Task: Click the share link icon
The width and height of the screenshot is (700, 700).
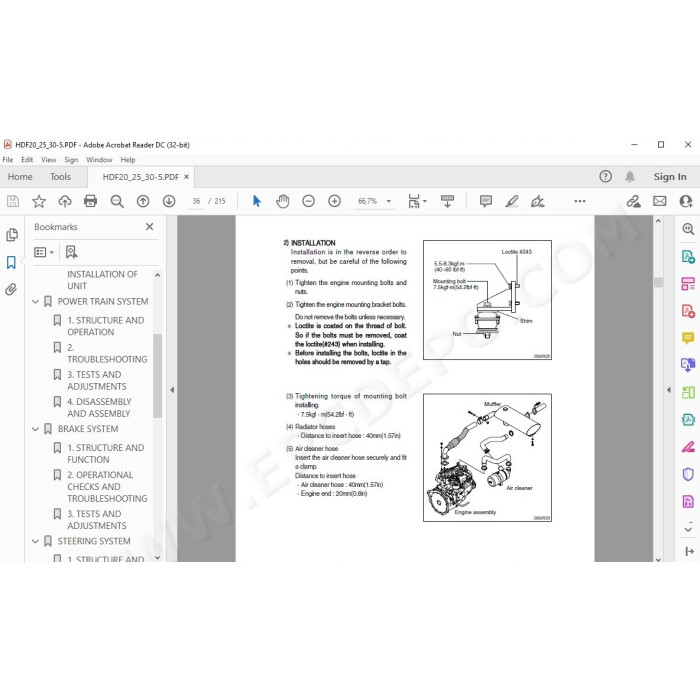Action: tap(633, 201)
